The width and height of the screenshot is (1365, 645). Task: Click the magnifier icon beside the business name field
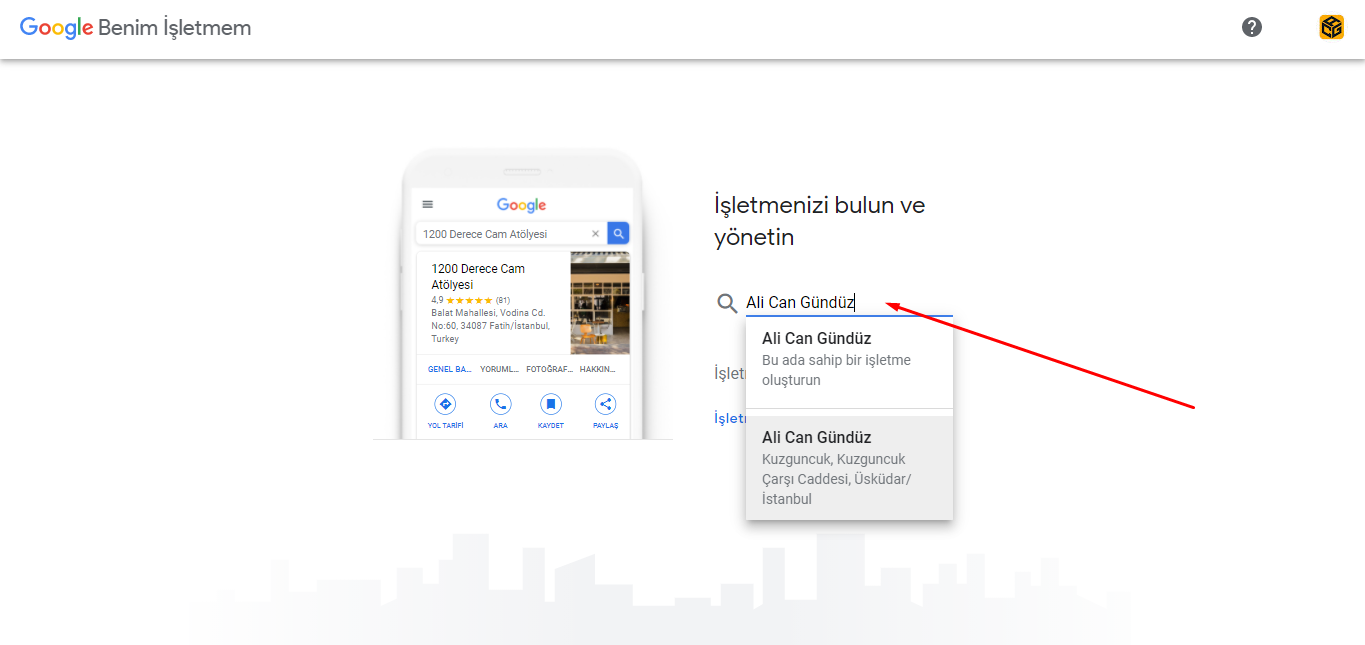click(x=728, y=303)
